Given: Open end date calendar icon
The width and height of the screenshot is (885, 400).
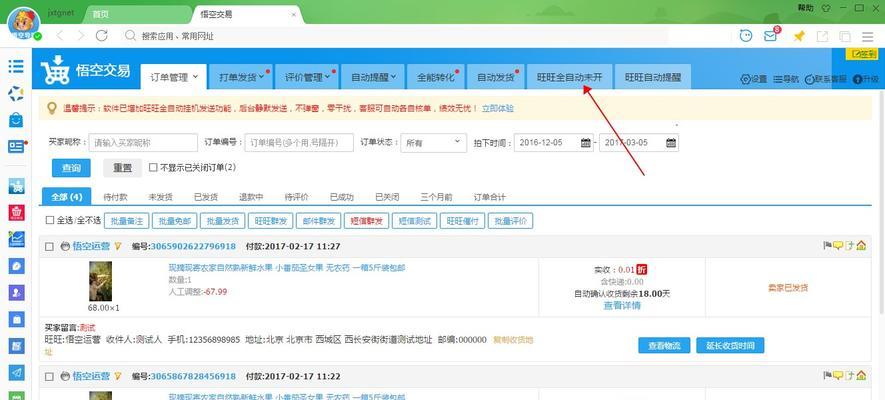Looking at the screenshot, I should tap(671, 143).
